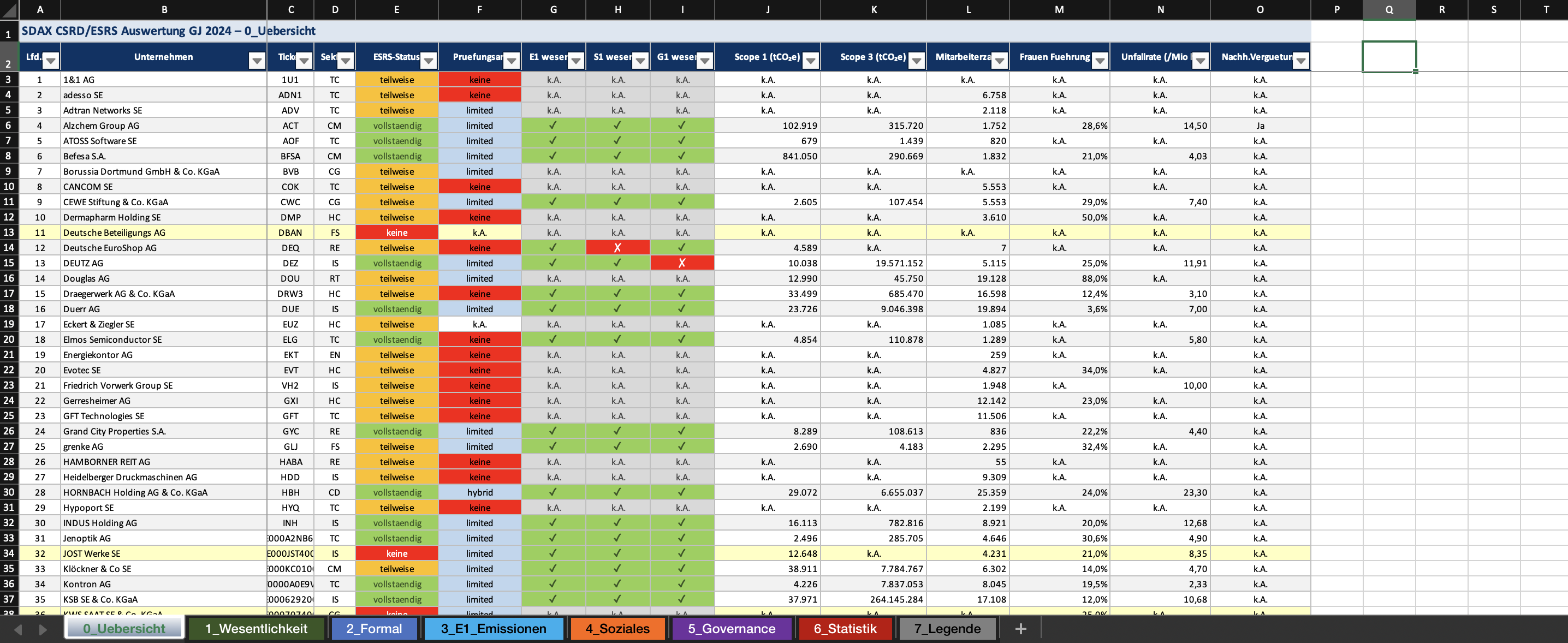Select column L by clicking its header
Screen dimensions: 1568x643
point(968,10)
